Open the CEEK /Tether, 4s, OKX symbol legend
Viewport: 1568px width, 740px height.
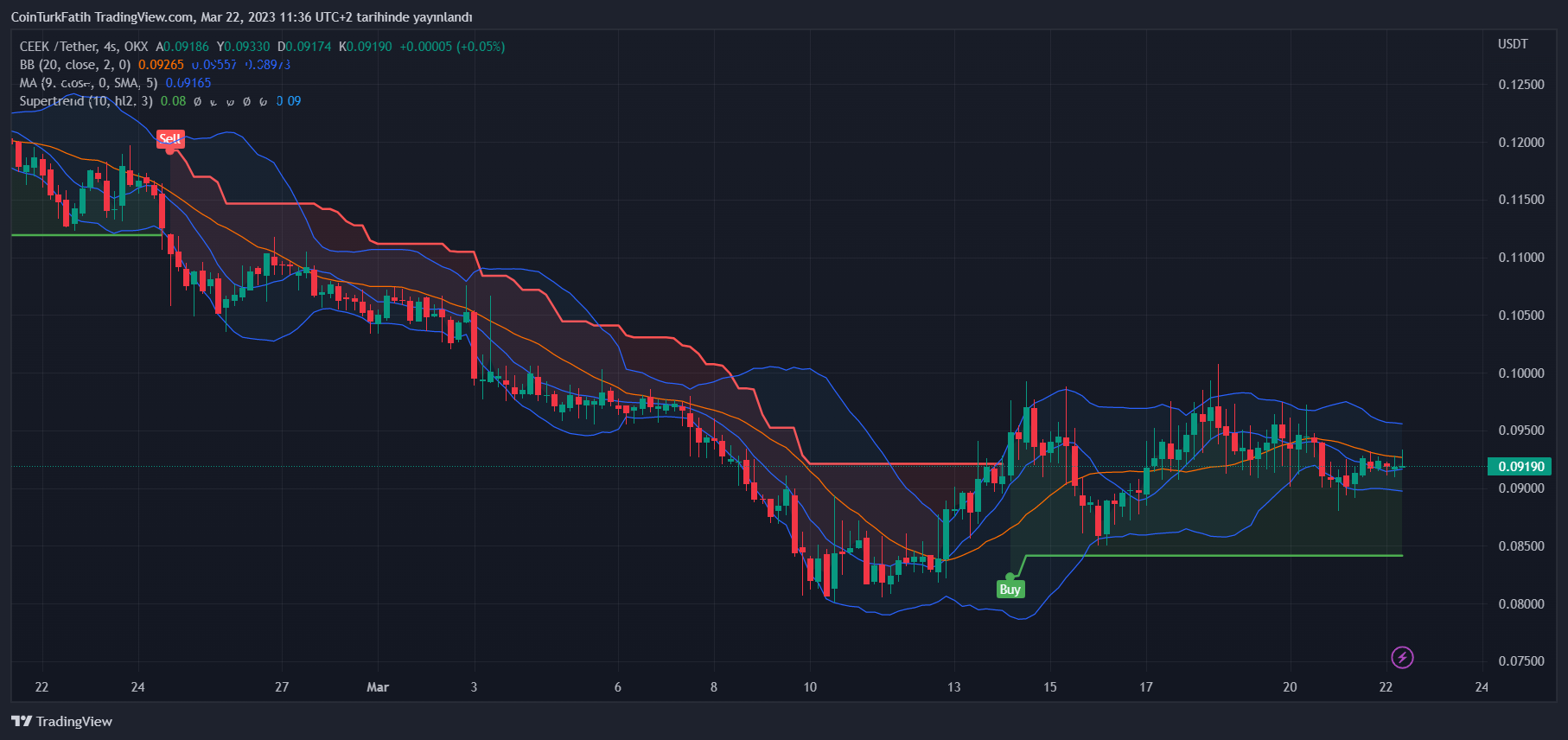84,47
